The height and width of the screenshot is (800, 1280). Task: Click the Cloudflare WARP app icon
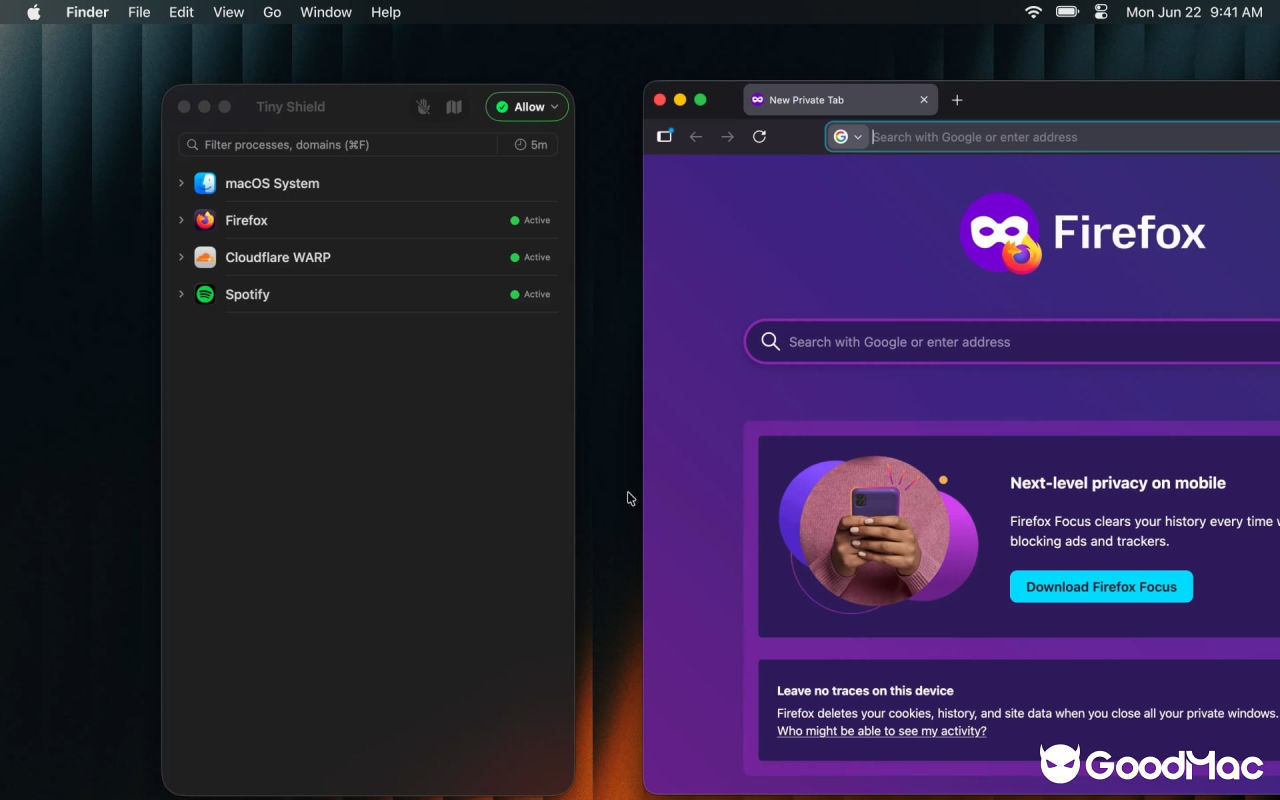pyautogui.click(x=205, y=257)
